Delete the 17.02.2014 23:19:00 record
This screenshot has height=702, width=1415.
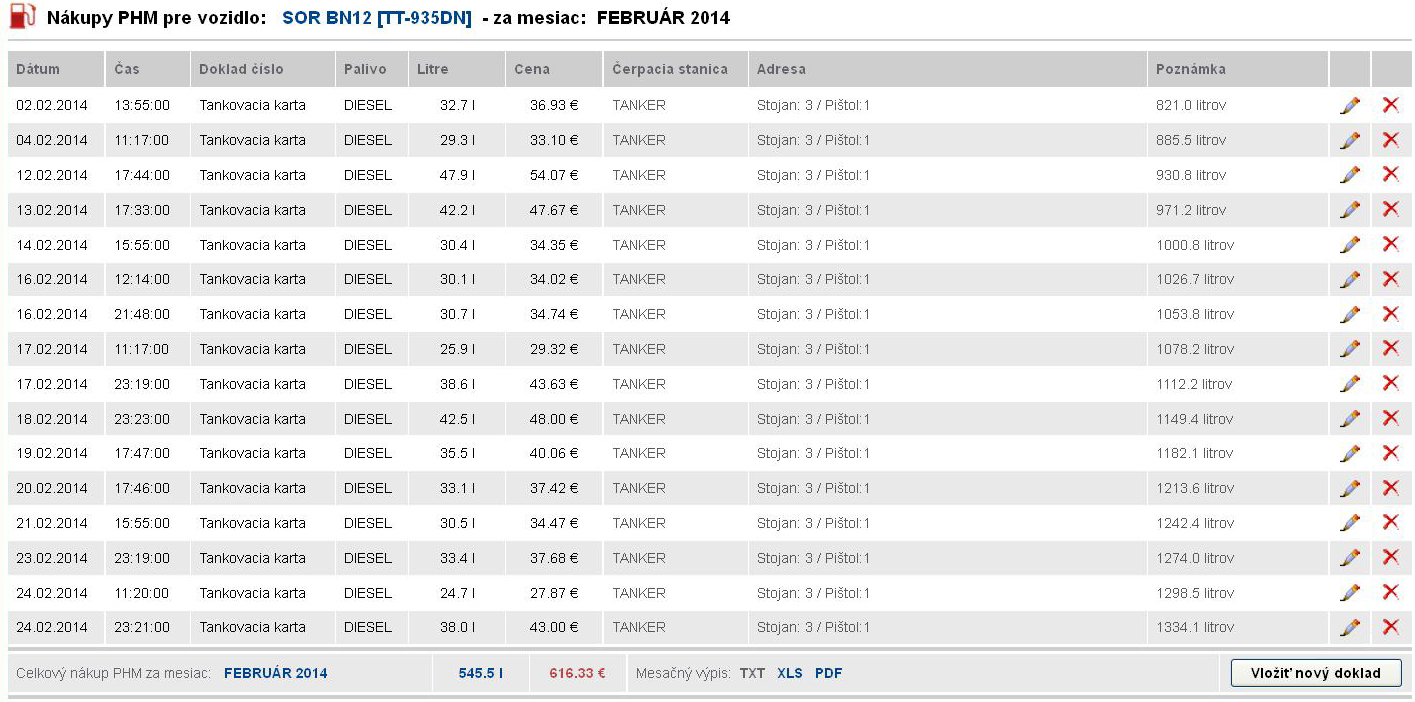(x=1390, y=383)
